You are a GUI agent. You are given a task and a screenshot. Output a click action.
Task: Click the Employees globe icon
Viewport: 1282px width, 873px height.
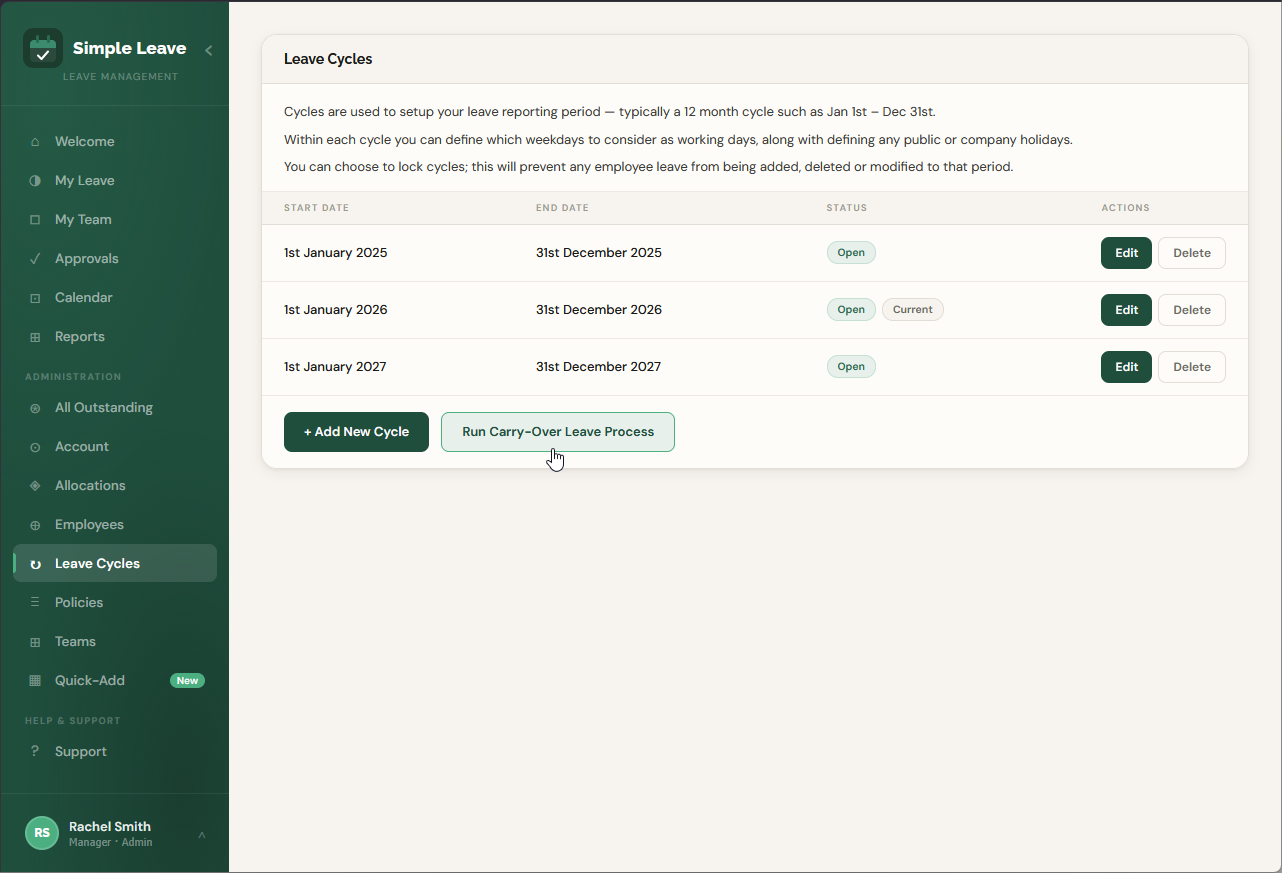pos(35,525)
